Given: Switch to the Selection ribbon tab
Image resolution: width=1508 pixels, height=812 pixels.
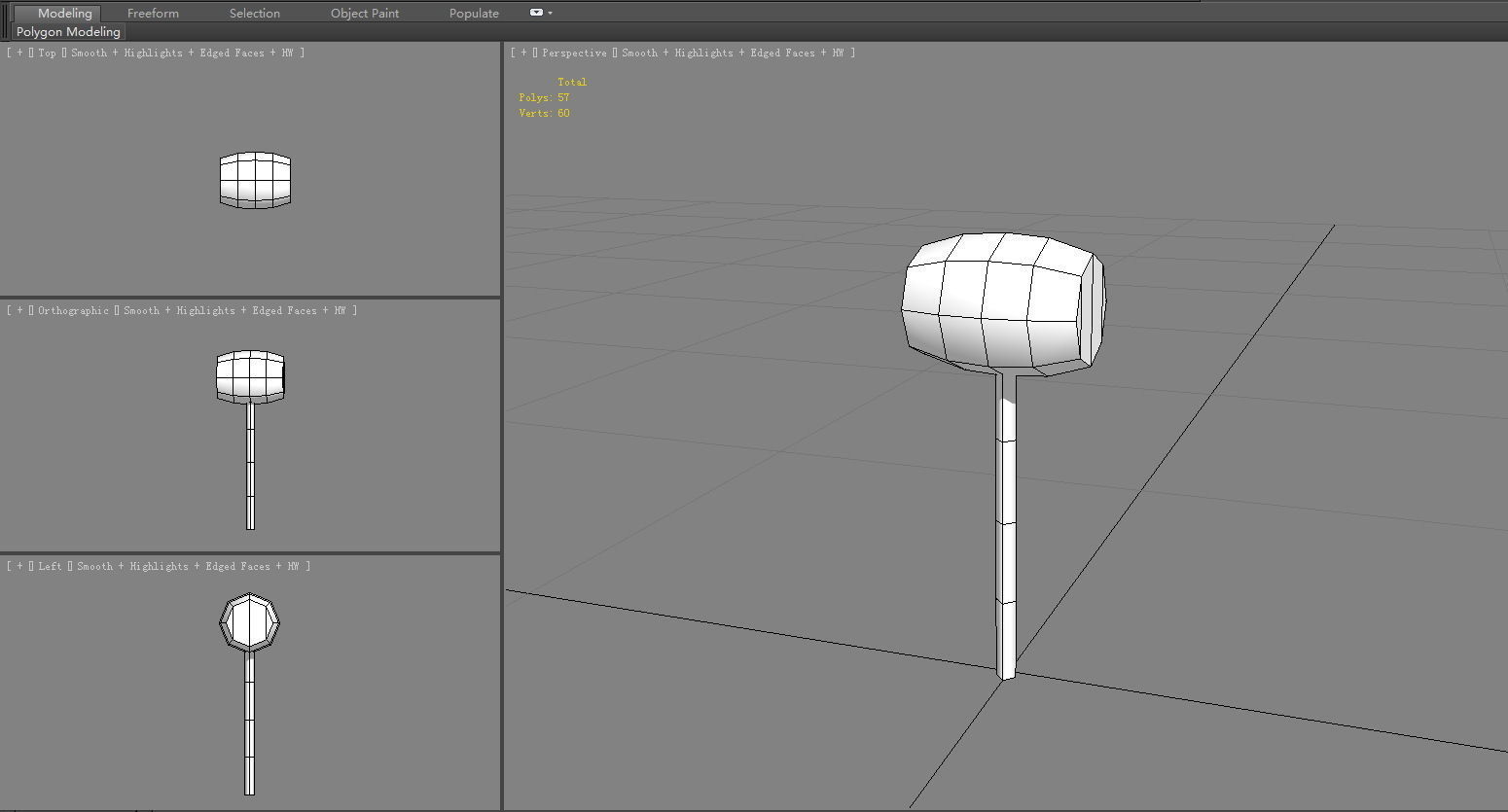Looking at the screenshot, I should tap(255, 14).
